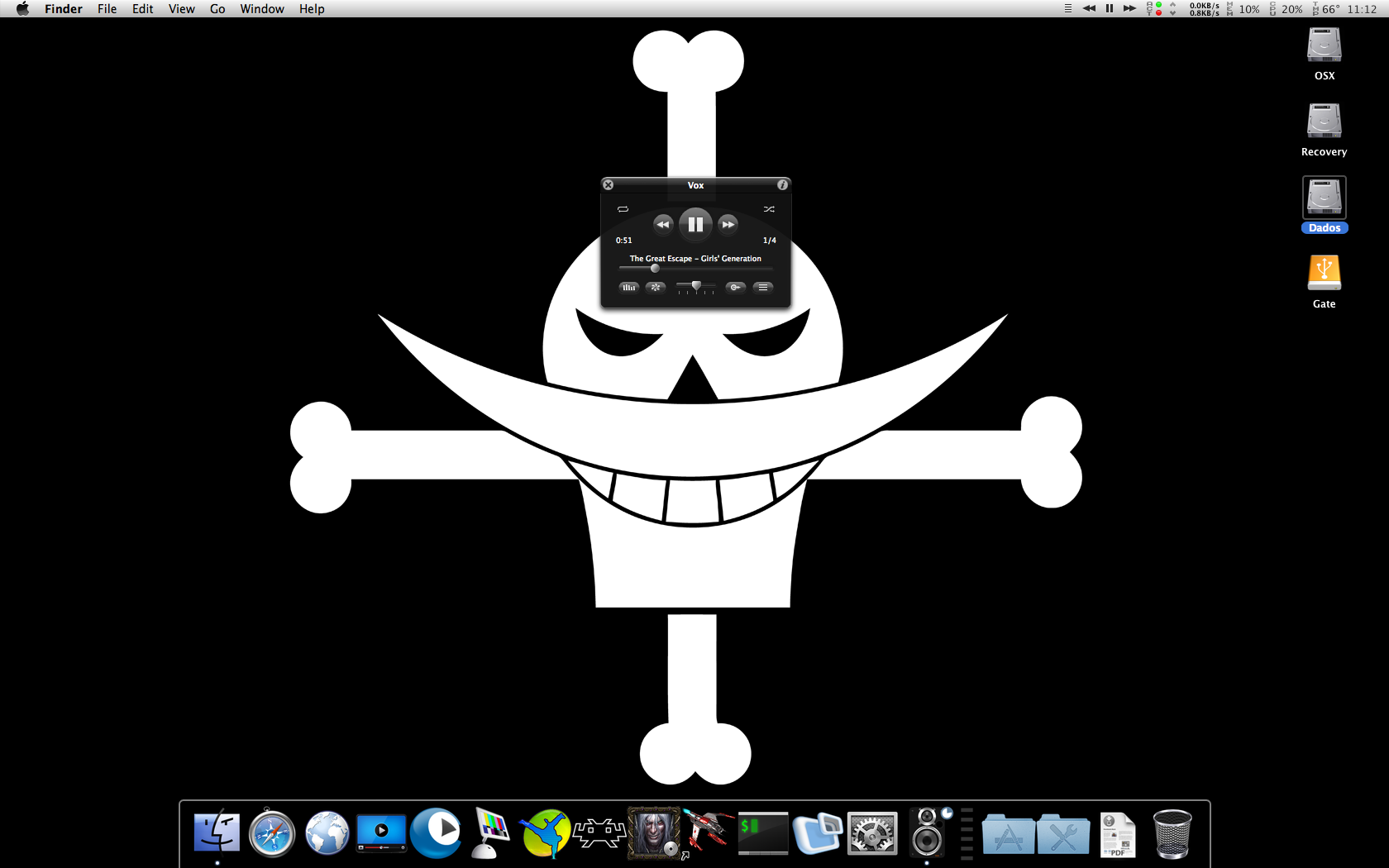Image resolution: width=1389 pixels, height=868 pixels.
Task: Open the green dancer icon app in Dock
Action: (545, 833)
